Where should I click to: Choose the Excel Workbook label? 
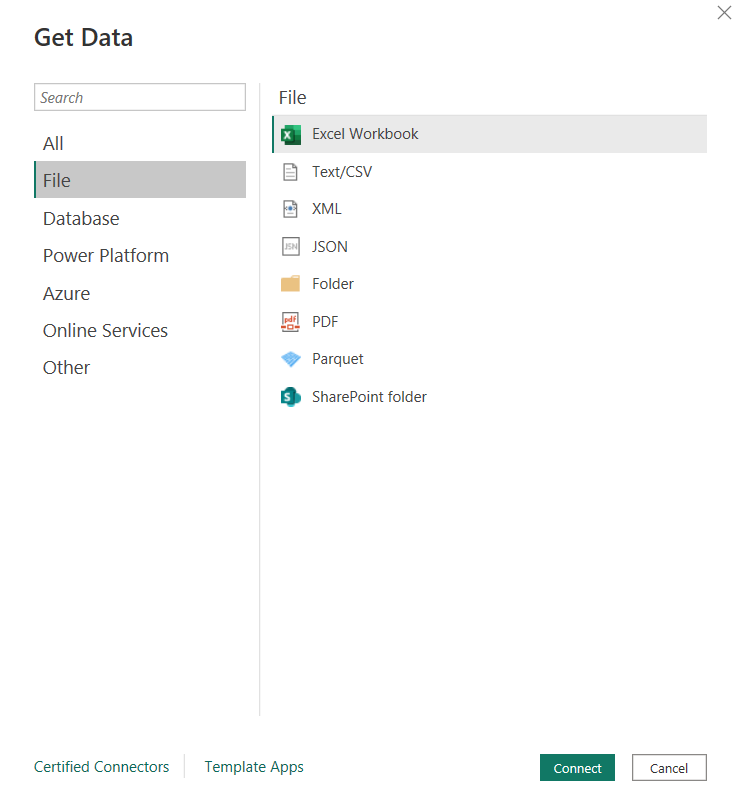(x=365, y=134)
